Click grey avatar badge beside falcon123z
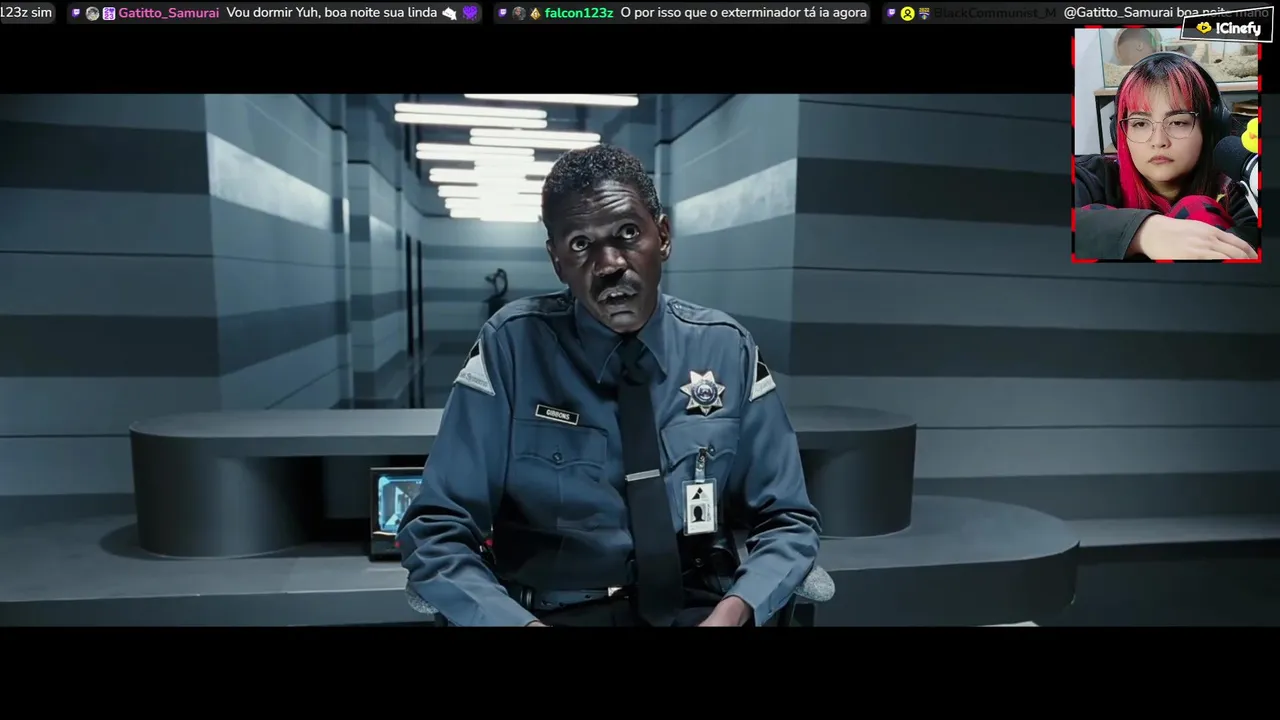The width and height of the screenshot is (1280, 720). pos(519,13)
